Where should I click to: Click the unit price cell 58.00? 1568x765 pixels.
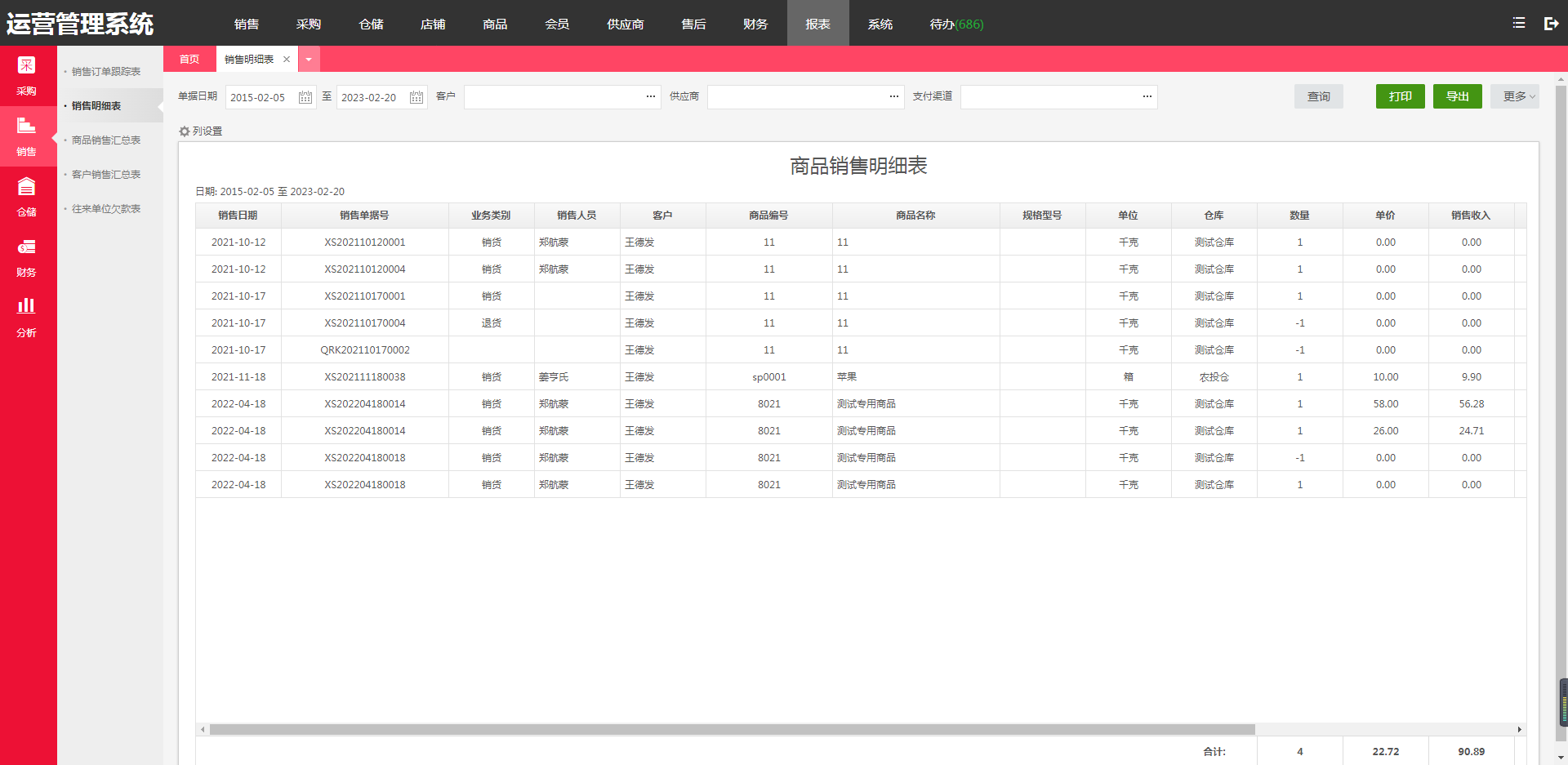pos(1386,404)
